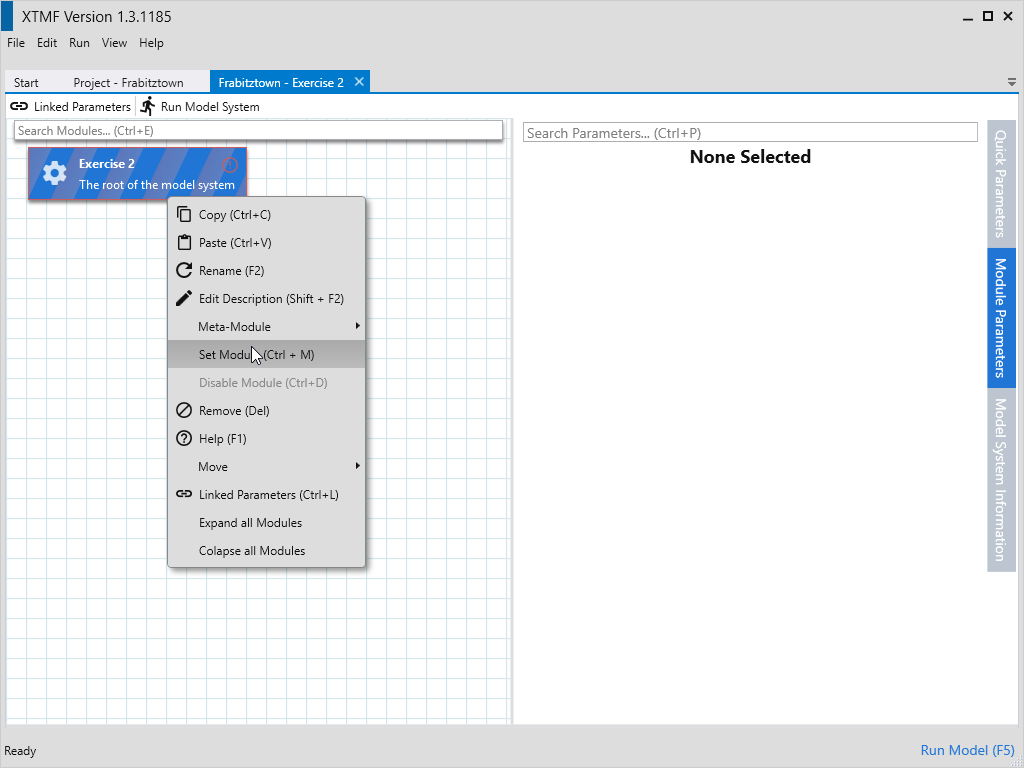The width and height of the screenshot is (1024, 768).
Task: Click the Edit Description pencil icon
Action: pyautogui.click(x=183, y=299)
